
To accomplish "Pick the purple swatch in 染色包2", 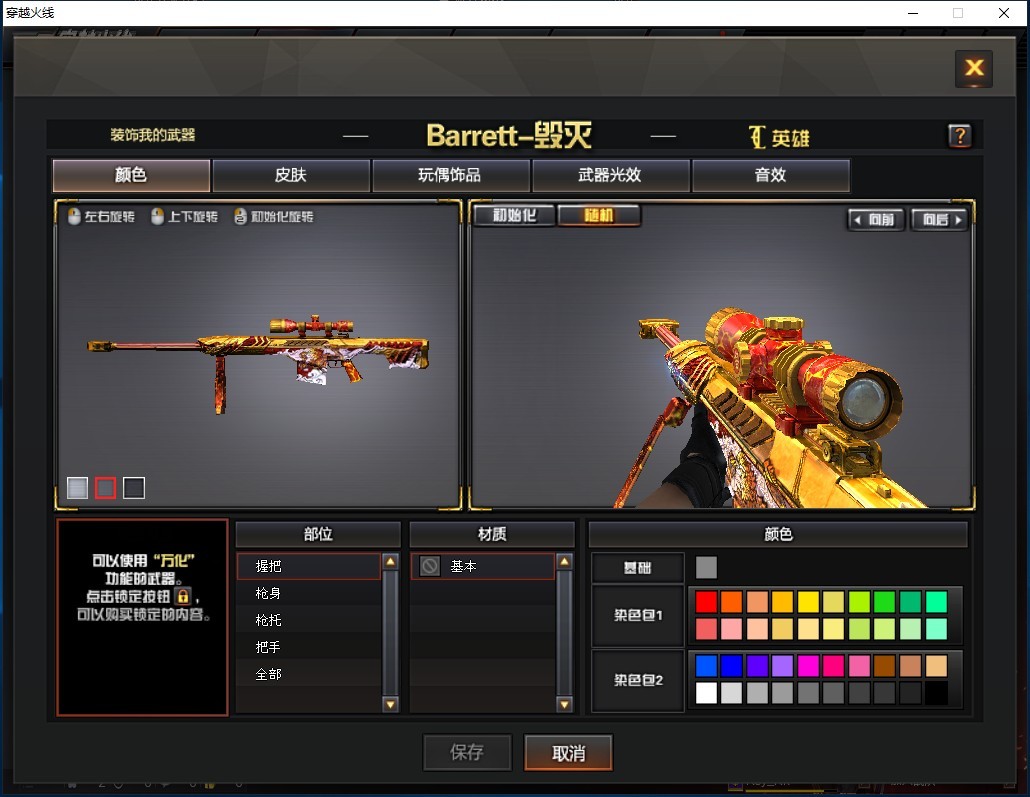I will (x=757, y=666).
